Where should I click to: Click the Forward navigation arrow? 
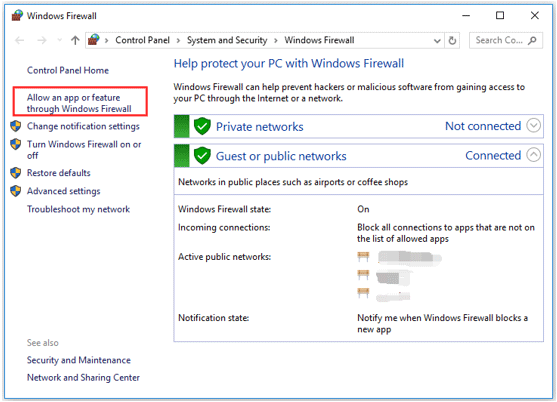(x=42, y=40)
